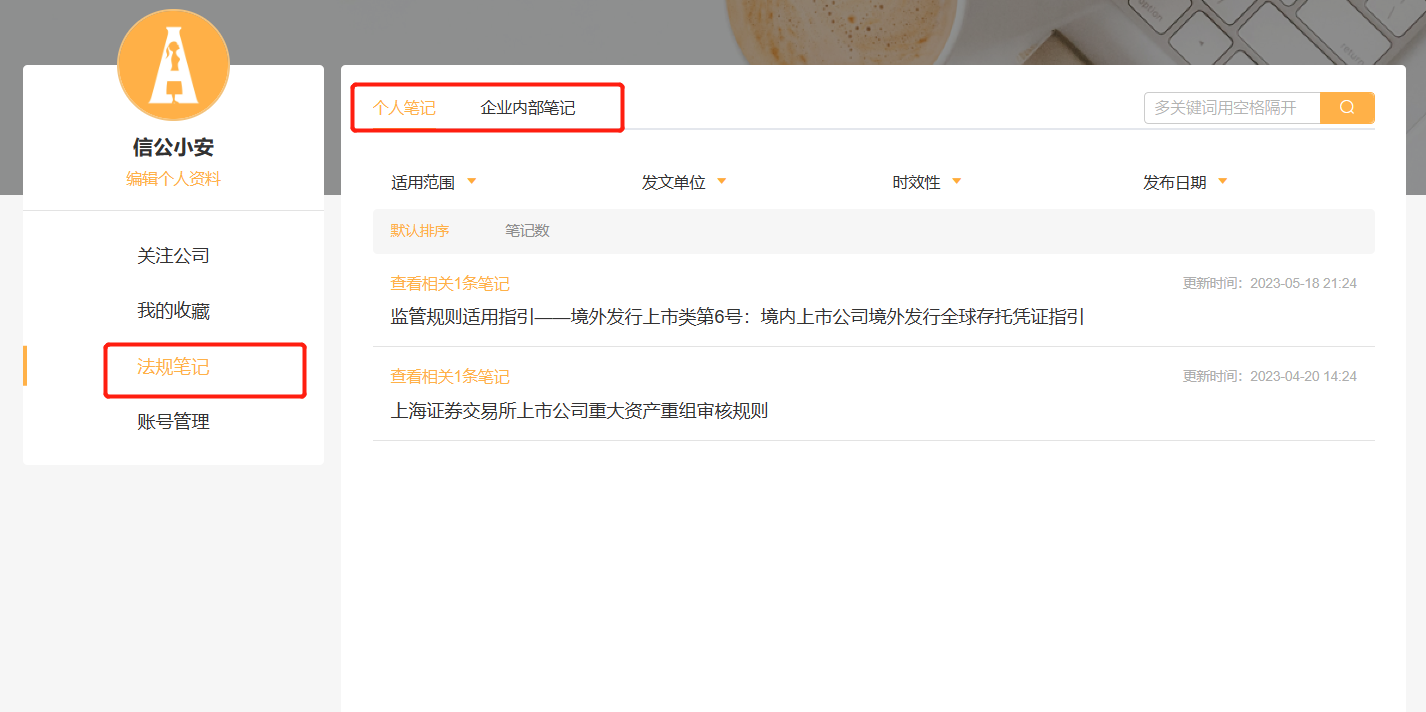Image resolution: width=1426 pixels, height=712 pixels.
Task: Switch to the 个人笔记 tab
Action: (x=404, y=108)
